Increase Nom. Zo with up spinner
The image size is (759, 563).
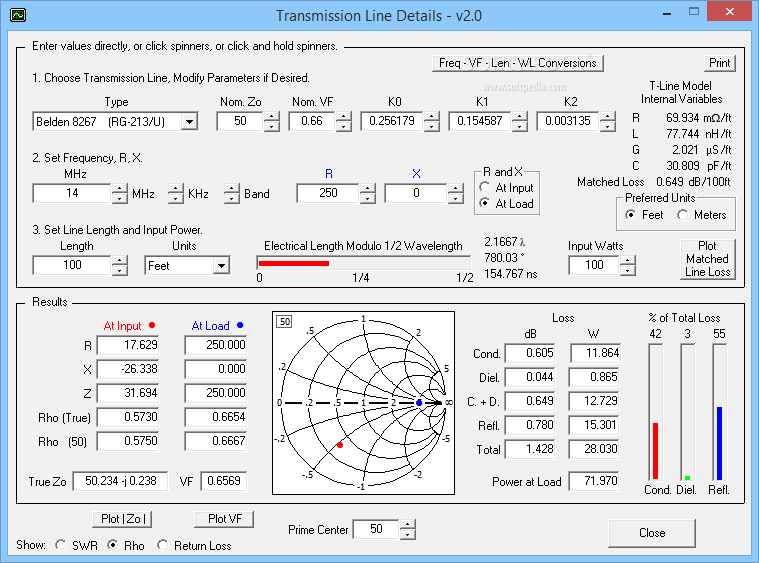coord(272,116)
